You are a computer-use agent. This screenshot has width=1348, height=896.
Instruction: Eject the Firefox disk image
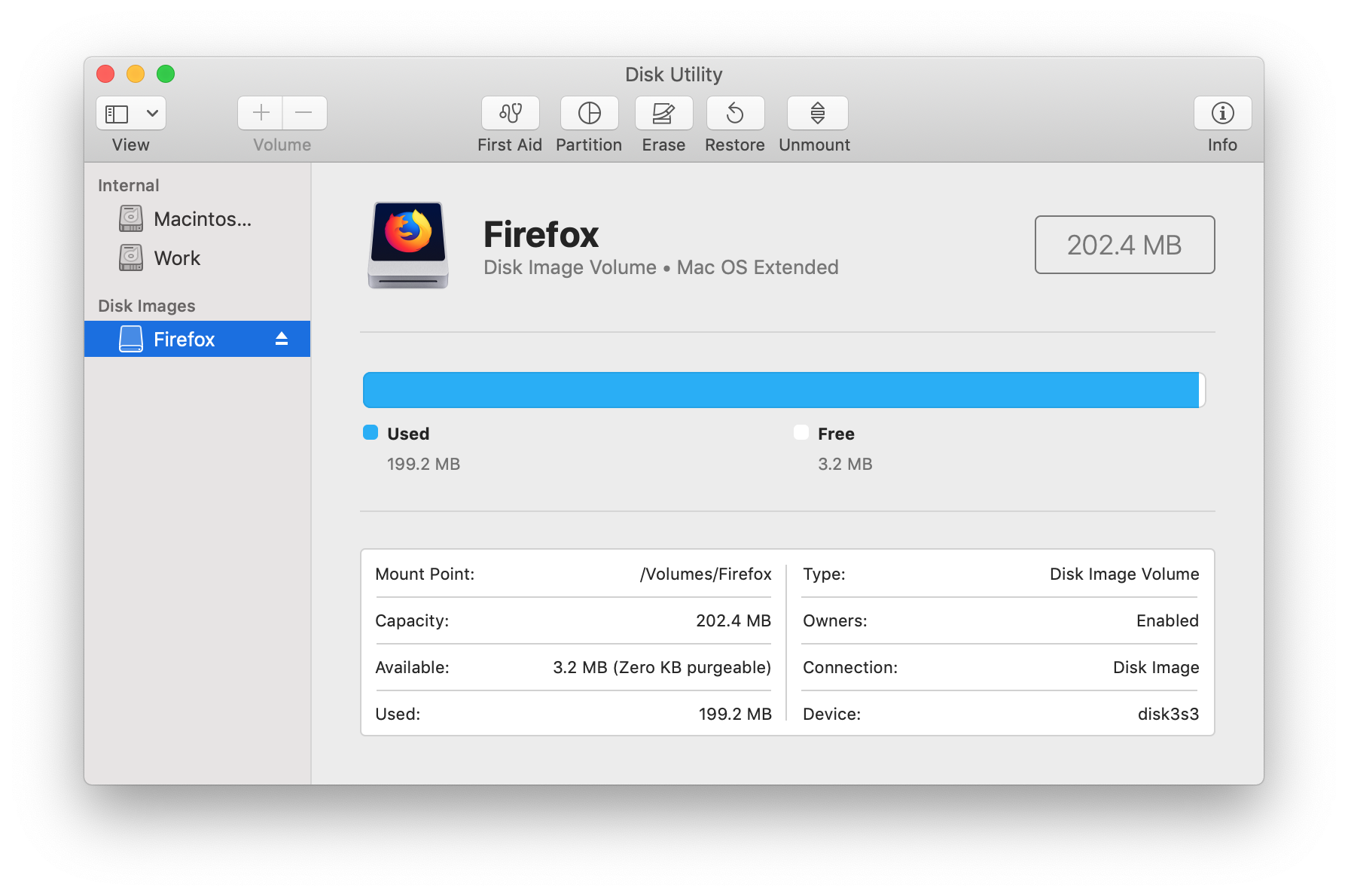click(282, 339)
